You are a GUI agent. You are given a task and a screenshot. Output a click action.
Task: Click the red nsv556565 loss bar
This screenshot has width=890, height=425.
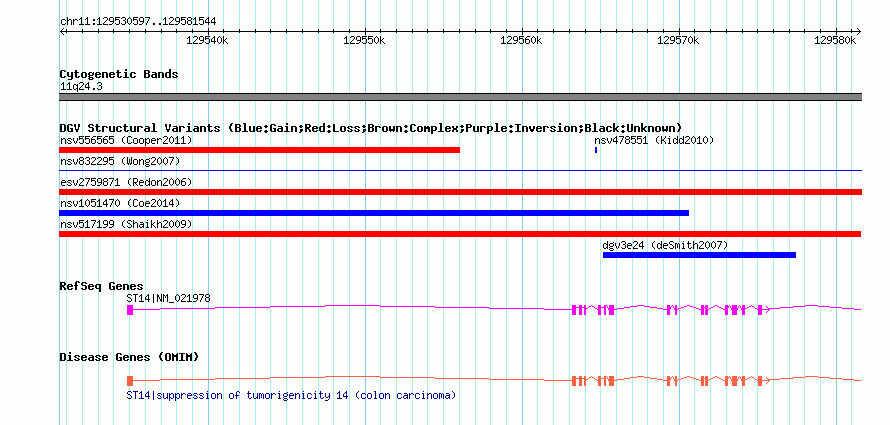pyautogui.click(x=259, y=150)
